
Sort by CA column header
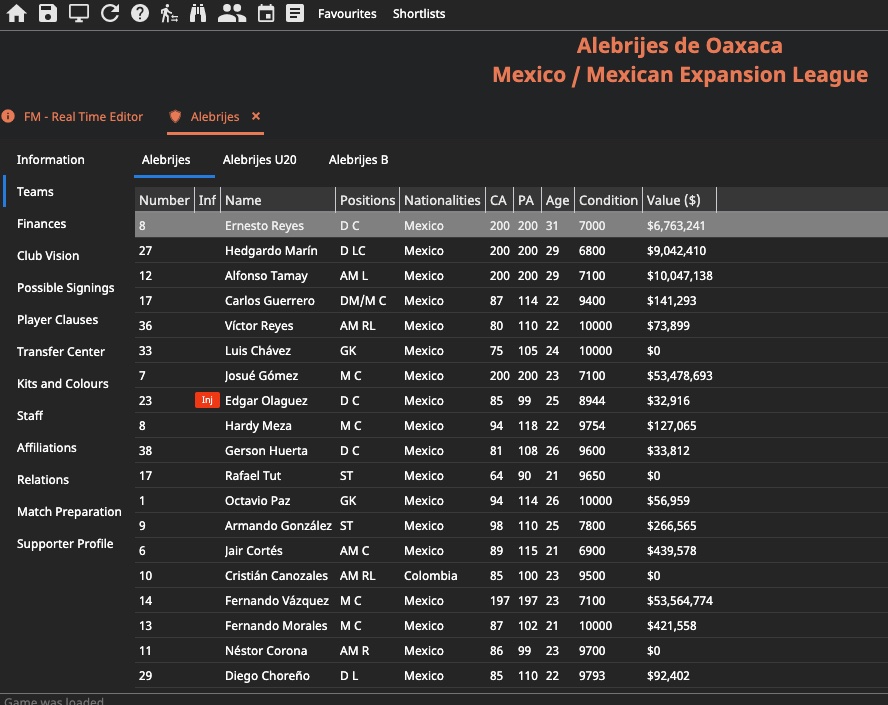[499, 200]
